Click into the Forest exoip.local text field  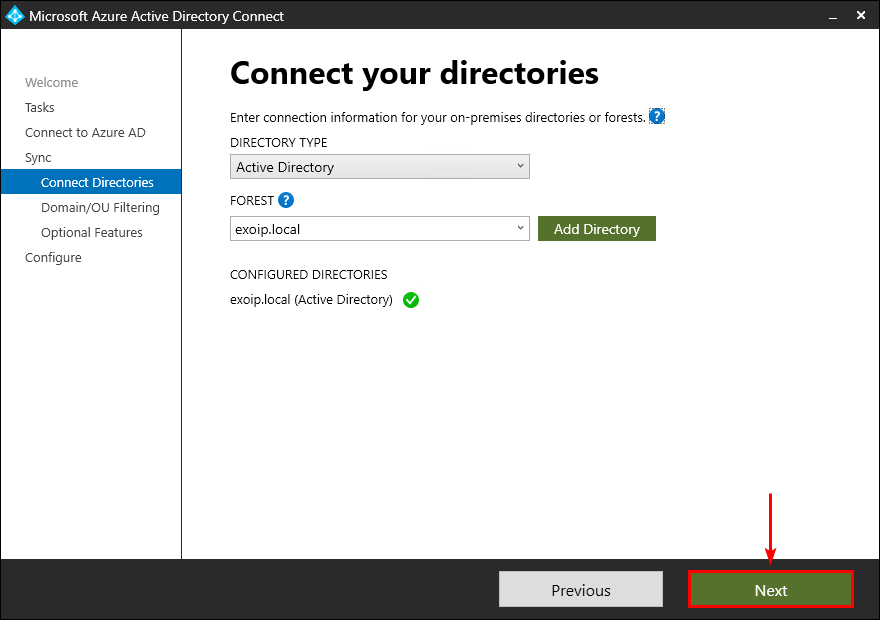370,229
